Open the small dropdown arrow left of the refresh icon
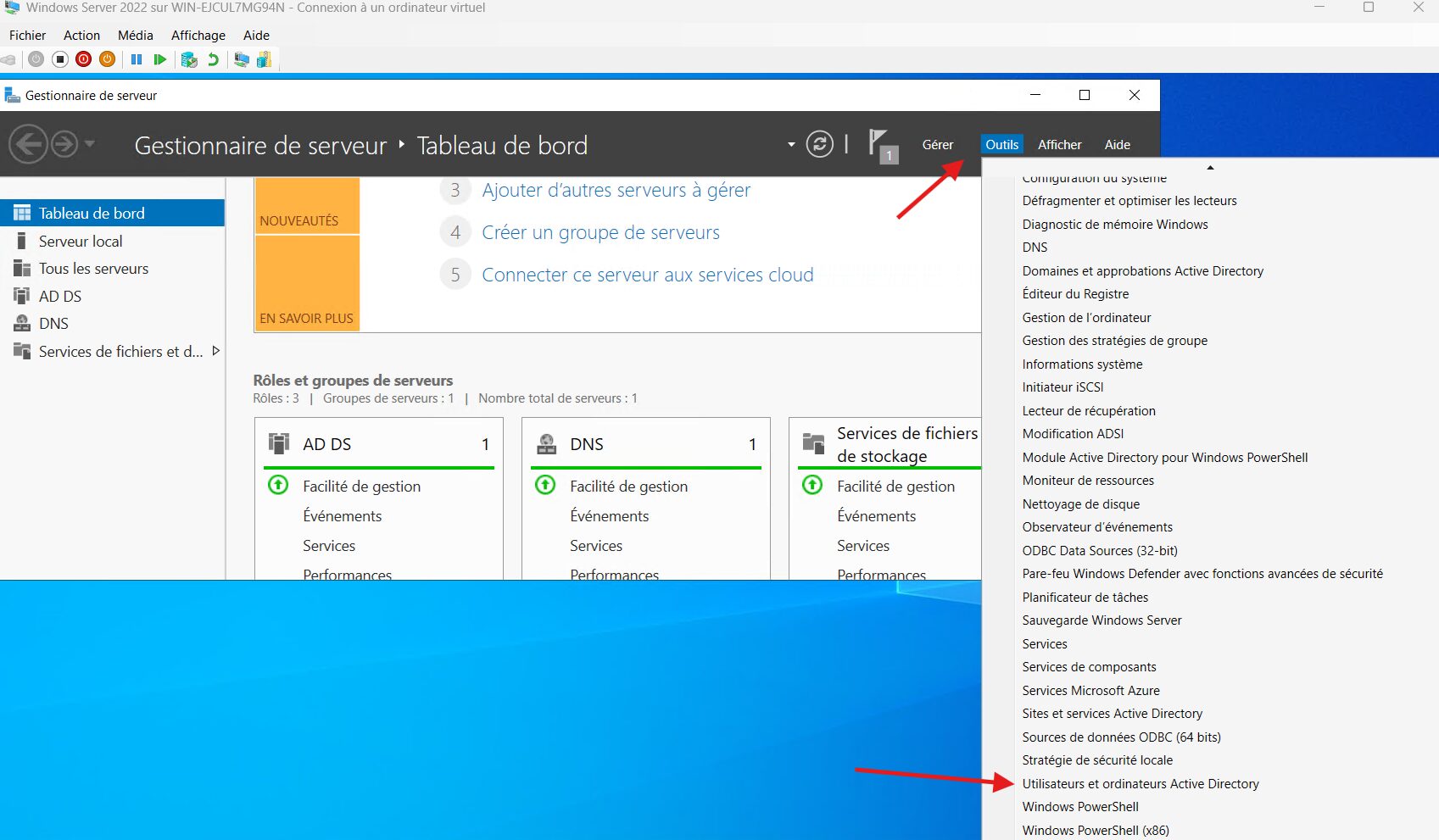1439x840 pixels. pos(791,144)
